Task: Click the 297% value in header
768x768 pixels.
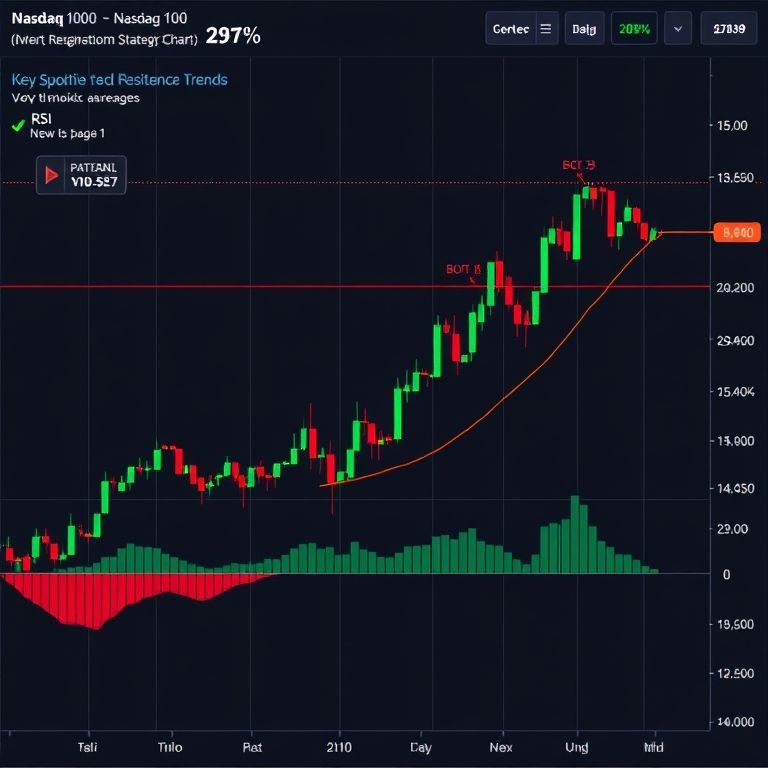Action: click(x=232, y=37)
